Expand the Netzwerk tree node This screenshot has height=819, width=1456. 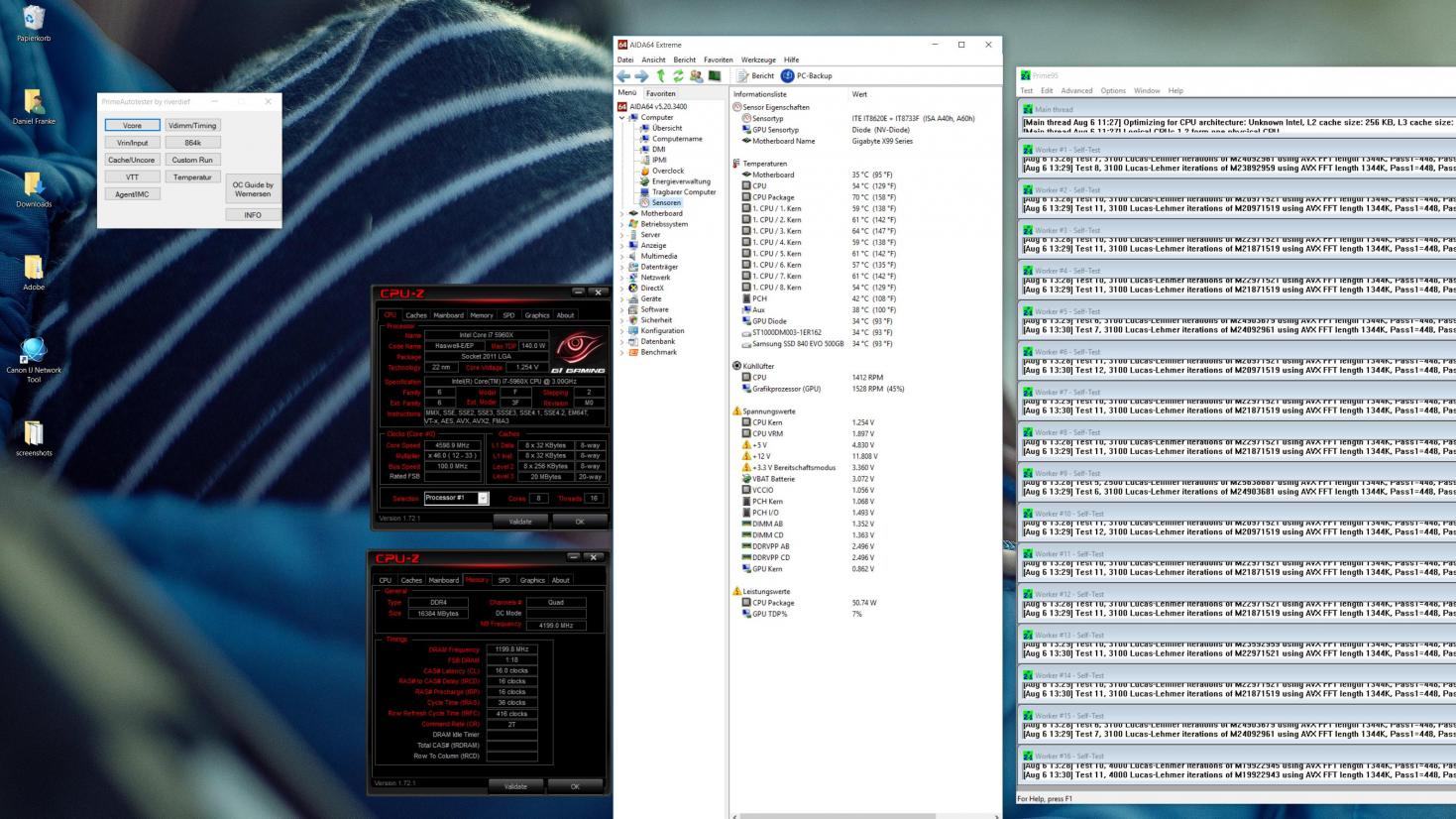[622, 278]
